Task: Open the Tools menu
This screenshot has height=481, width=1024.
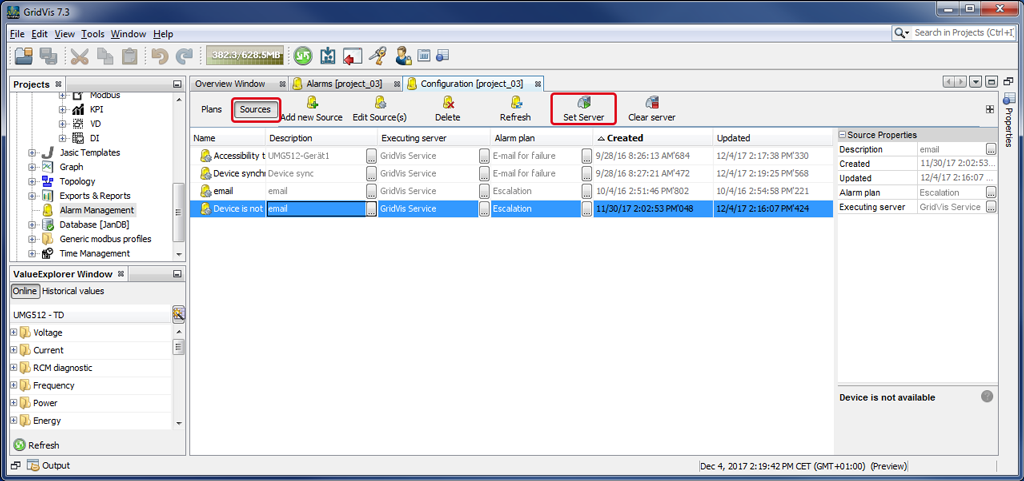Action: coord(92,34)
